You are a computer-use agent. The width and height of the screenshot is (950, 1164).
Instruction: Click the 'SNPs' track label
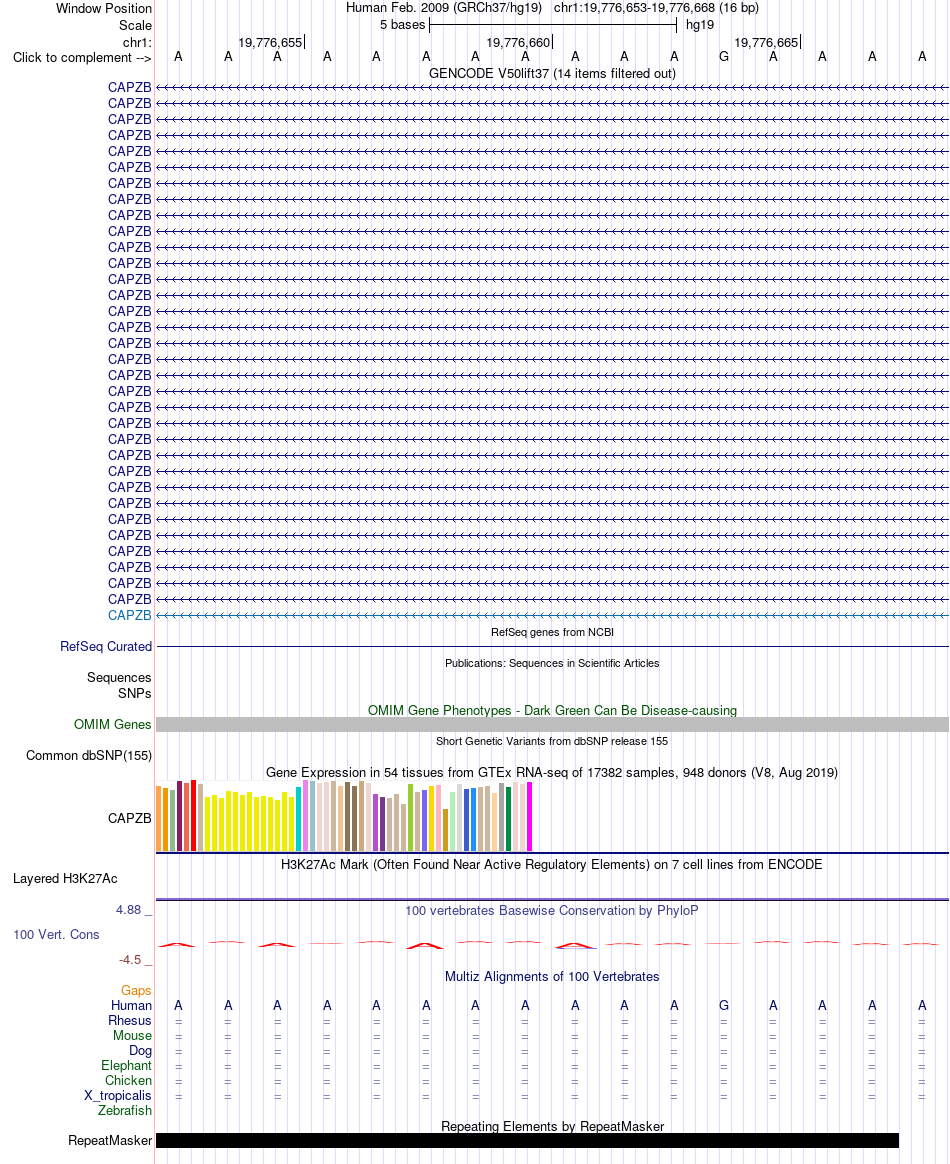click(134, 693)
